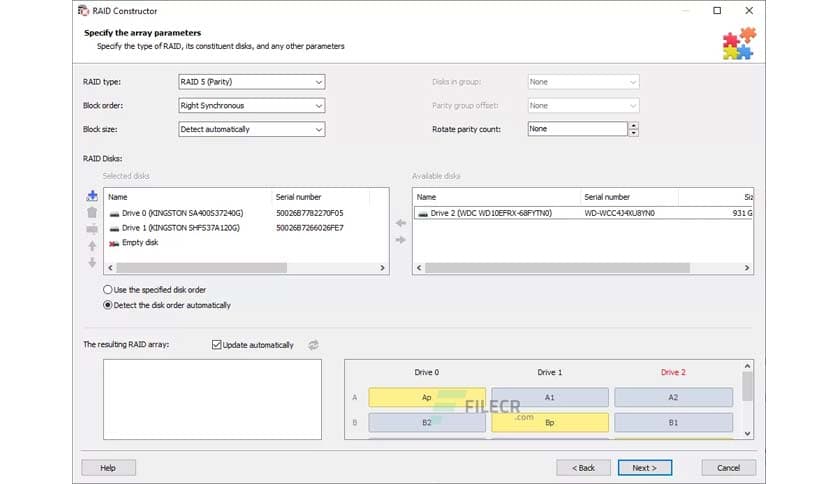Click Drive 0 KINGSTON disk icon
Screen dimensions: 836x484
(114, 213)
